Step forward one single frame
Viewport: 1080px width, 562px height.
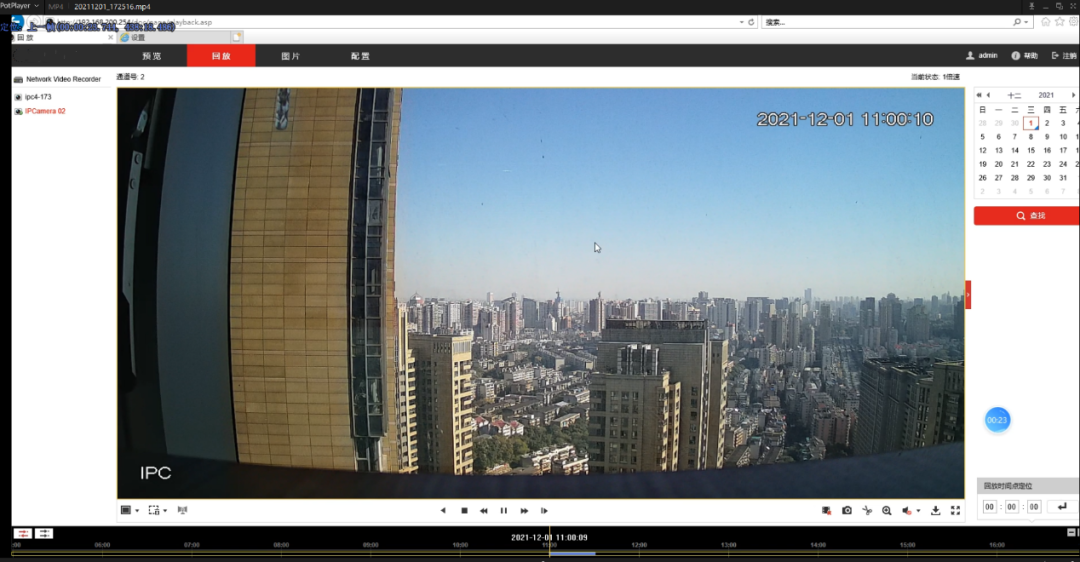[544, 511]
